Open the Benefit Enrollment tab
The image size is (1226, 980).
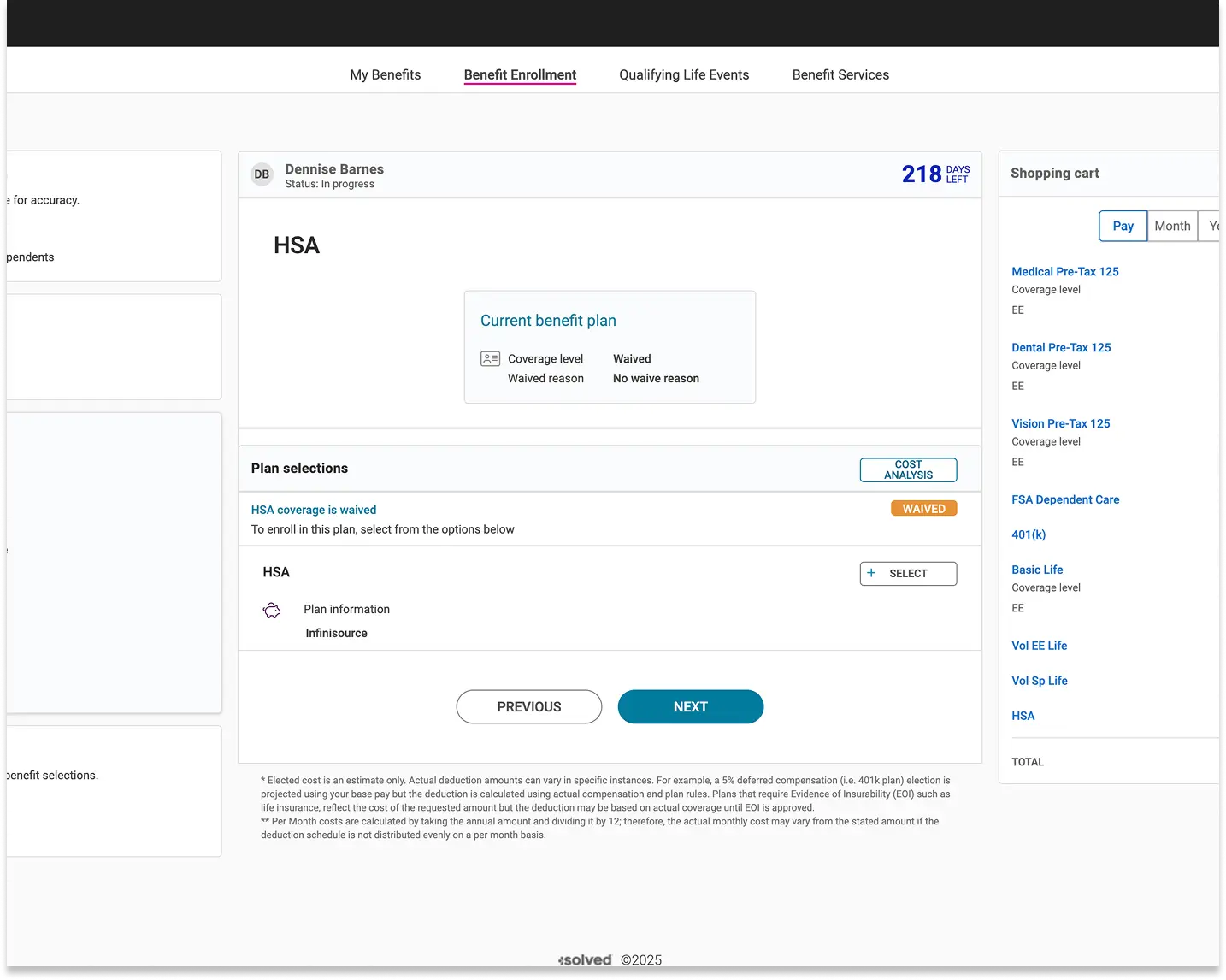[520, 74]
